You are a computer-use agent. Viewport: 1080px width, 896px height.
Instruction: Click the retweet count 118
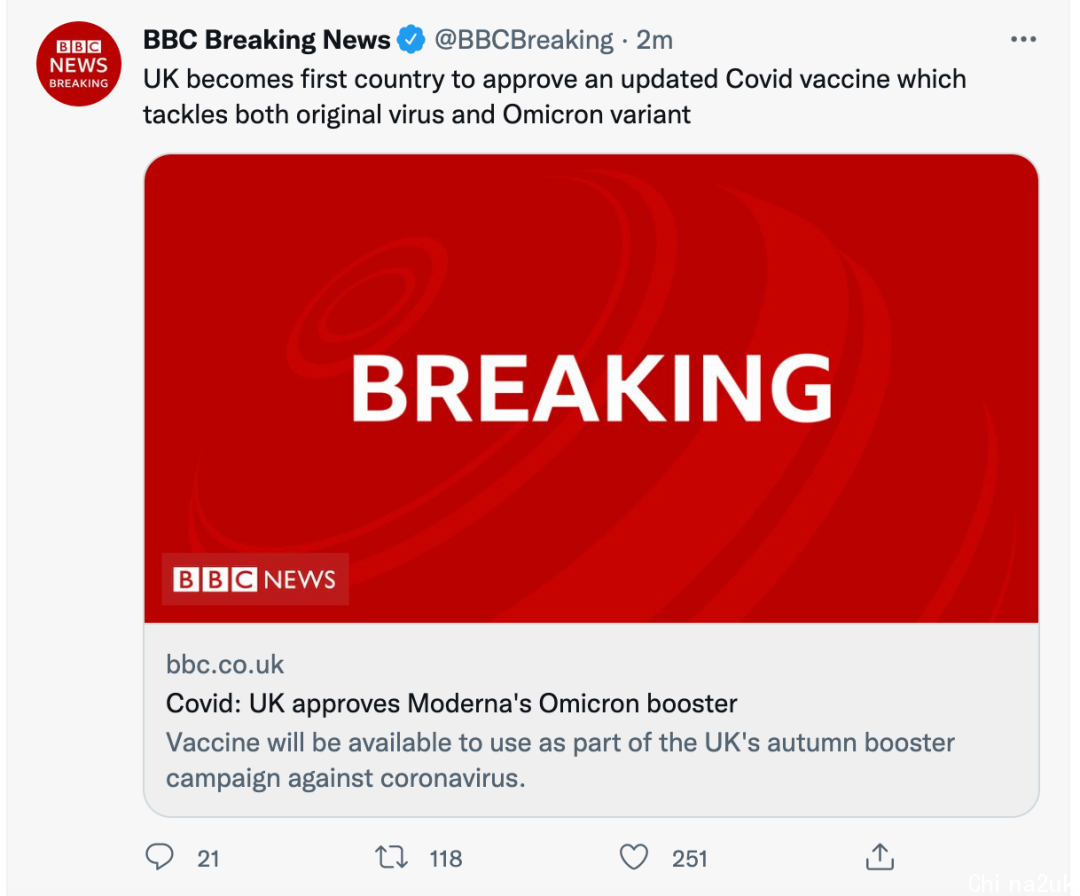446,858
